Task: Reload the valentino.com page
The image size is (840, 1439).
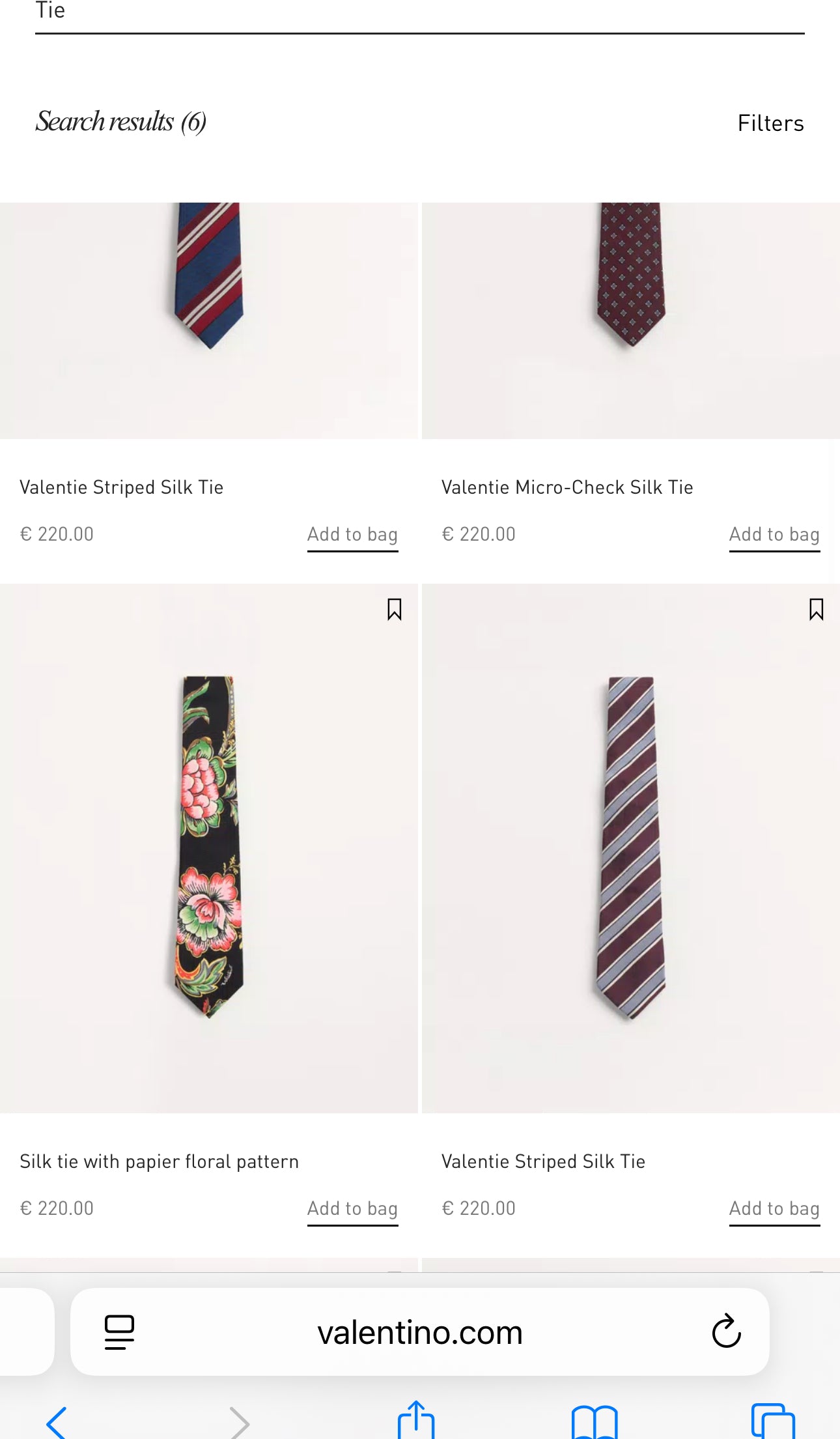Action: coord(726,1331)
